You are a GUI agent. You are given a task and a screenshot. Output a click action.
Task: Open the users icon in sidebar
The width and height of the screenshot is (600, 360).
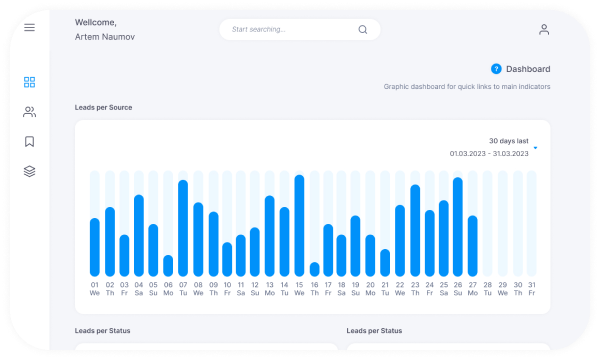click(29, 112)
